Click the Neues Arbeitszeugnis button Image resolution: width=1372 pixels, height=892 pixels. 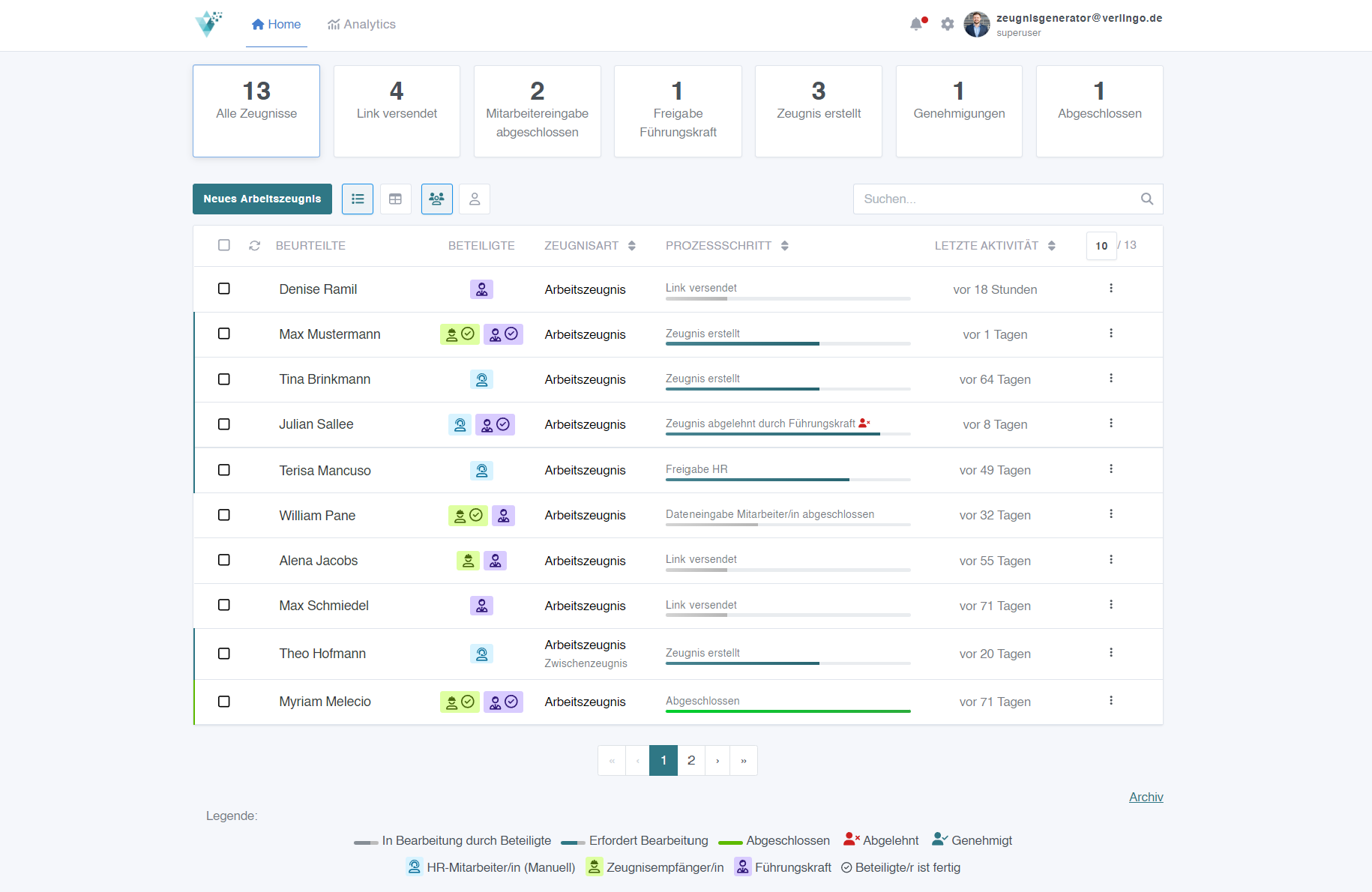coord(262,199)
